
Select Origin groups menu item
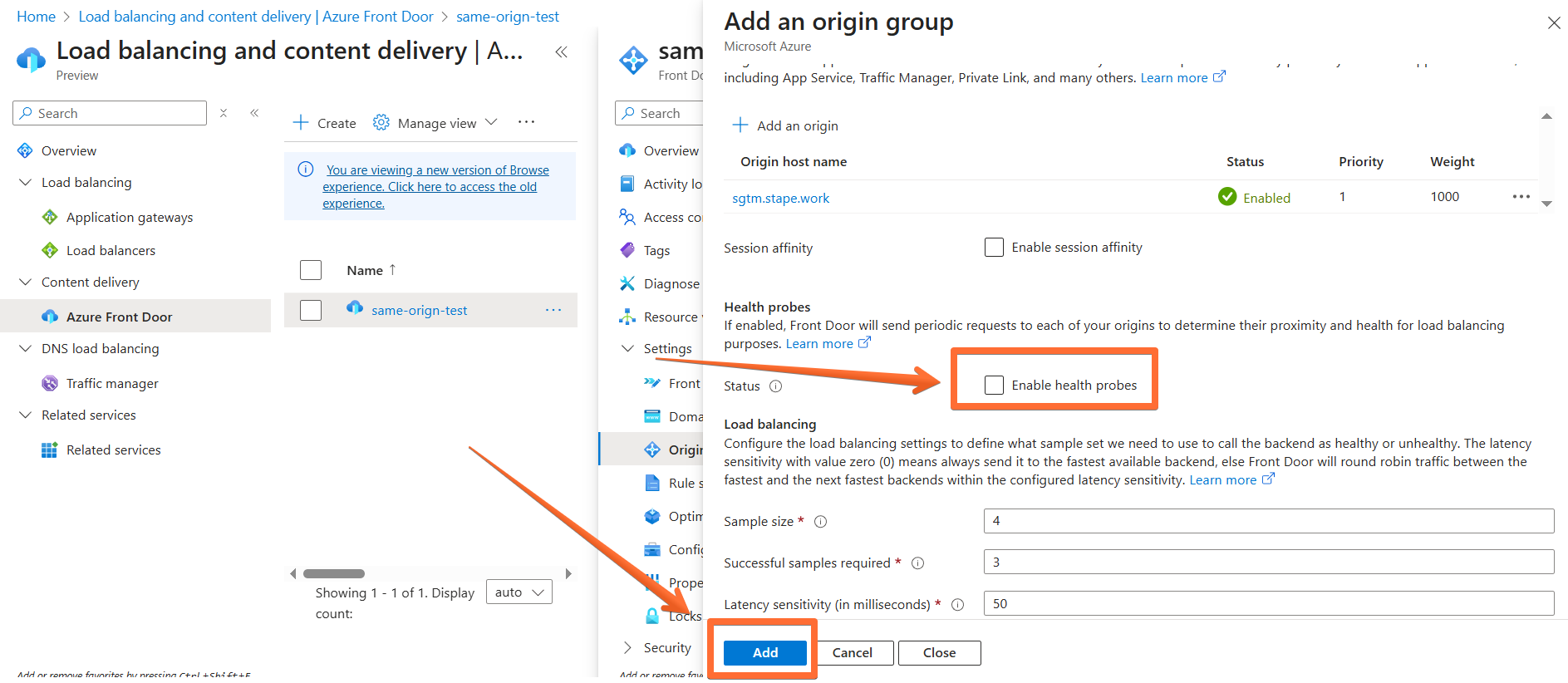(651, 450)
